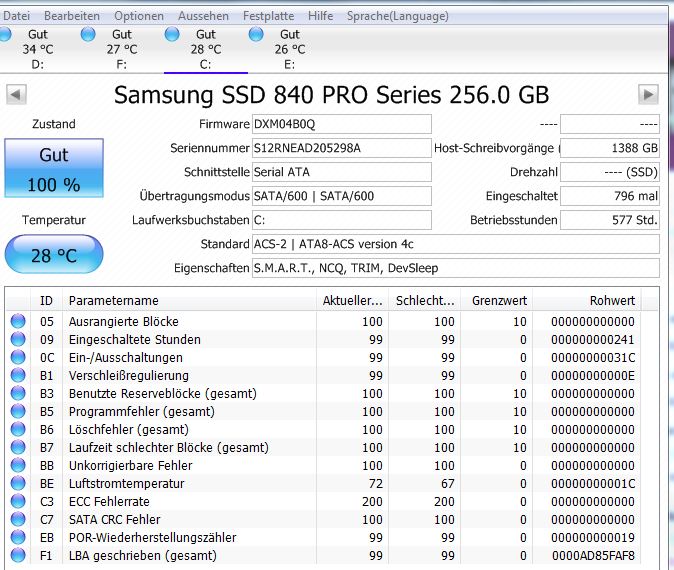
Task: Click status orb of Ausrangierte Blöcke row
Action: pyautogui.click(x=18, y=321)
